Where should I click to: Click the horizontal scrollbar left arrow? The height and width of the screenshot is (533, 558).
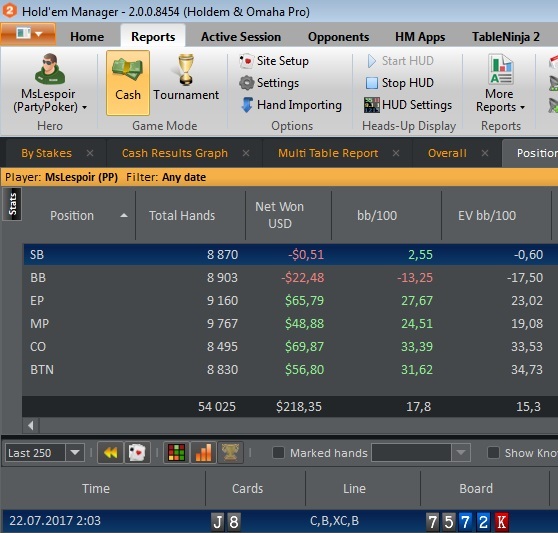pos(31,425)
